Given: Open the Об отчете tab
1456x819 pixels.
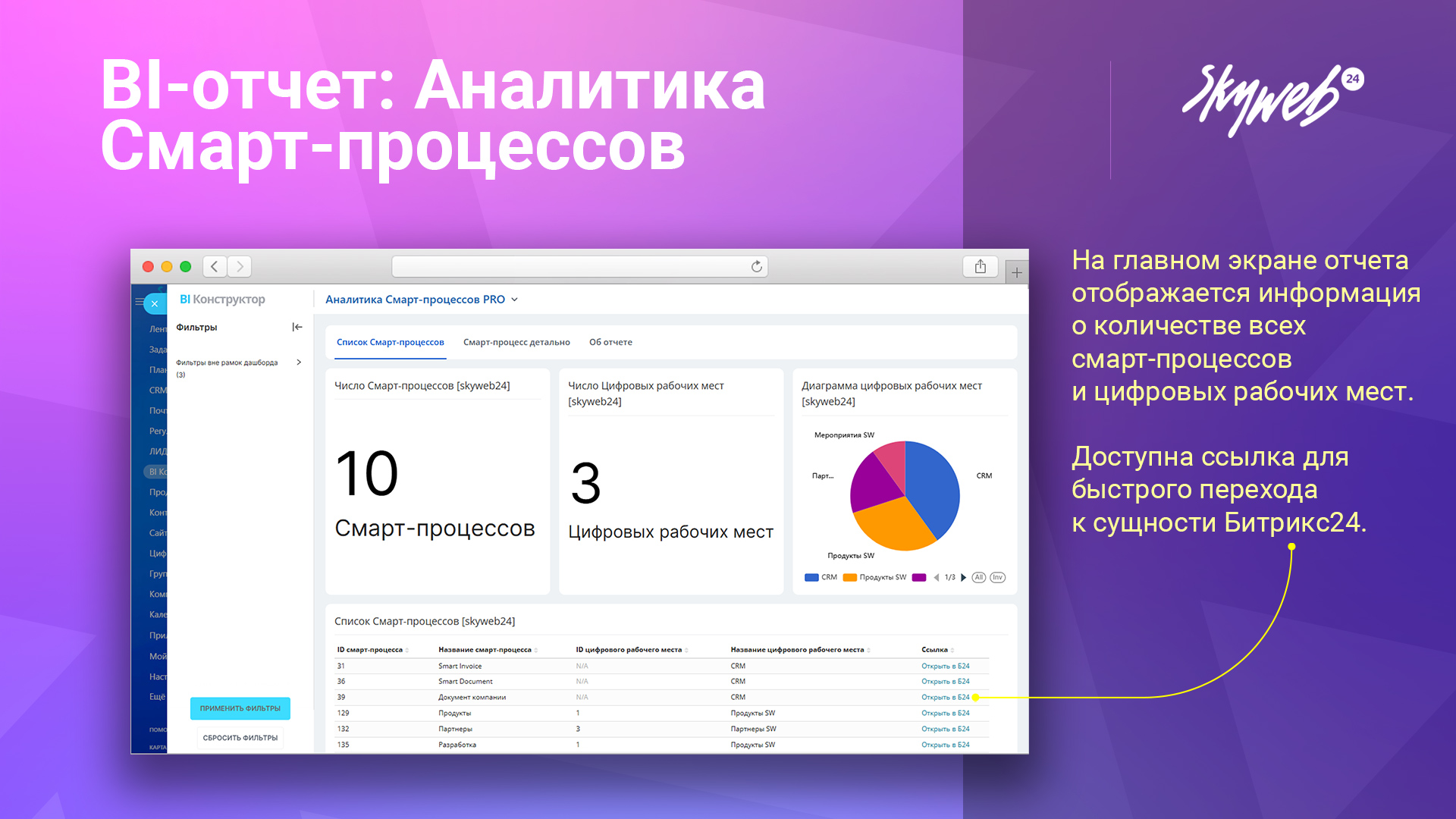Looking at the screenshot, I should point(610,342).
